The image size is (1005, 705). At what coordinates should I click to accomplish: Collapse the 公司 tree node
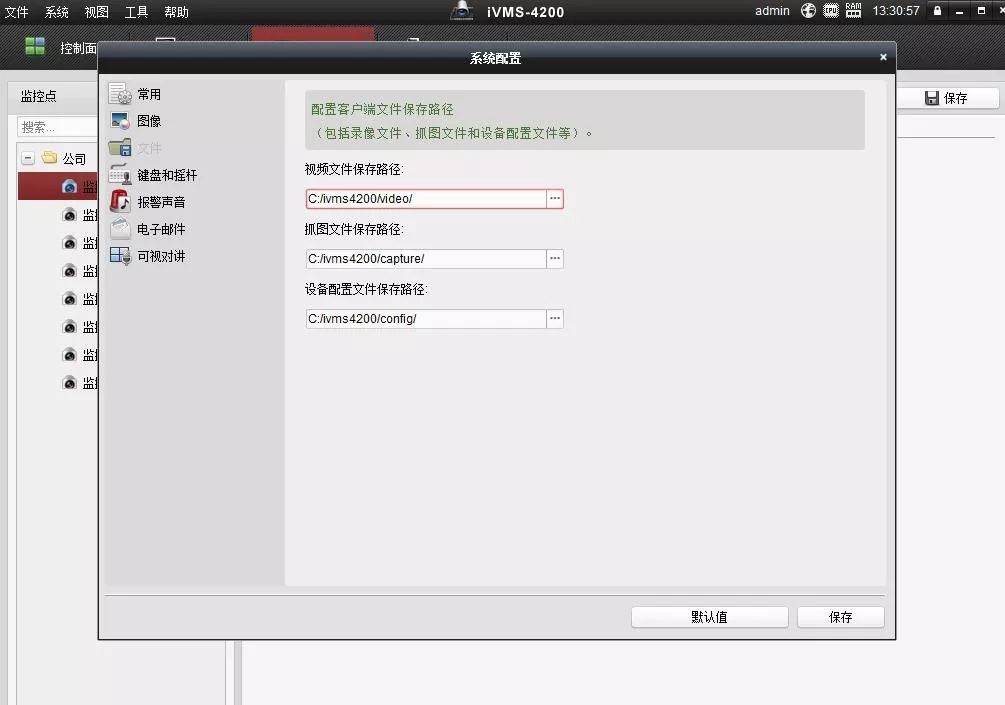click(x=28, y=158)
